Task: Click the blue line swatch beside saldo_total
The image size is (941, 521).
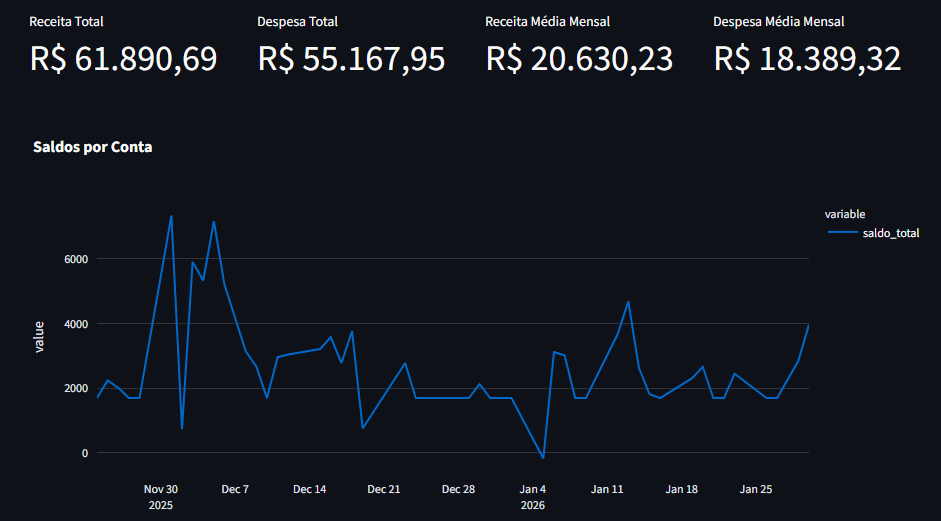Action: point(842,233)
